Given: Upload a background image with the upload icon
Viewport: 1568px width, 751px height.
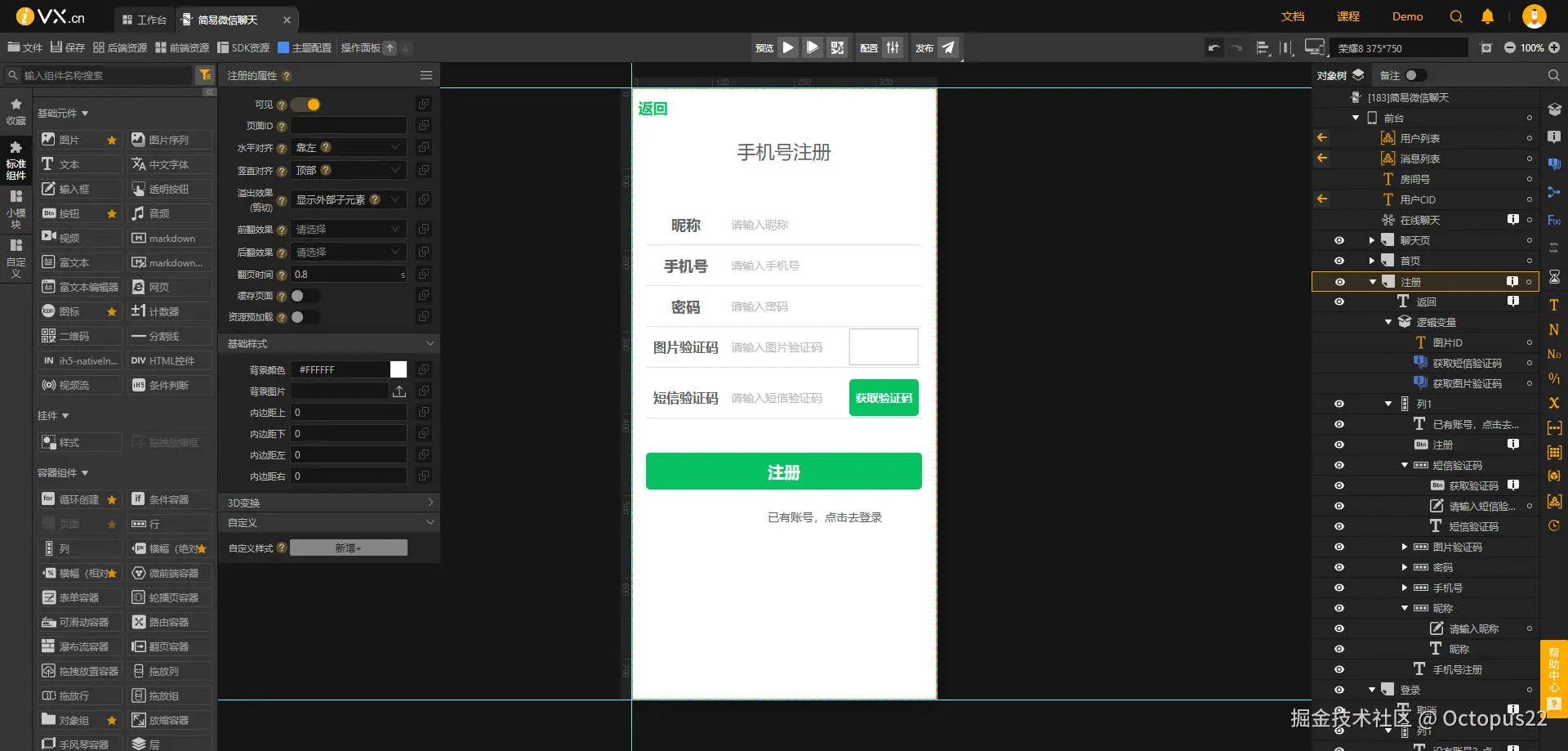Looking at the screenshot, I should [399, 391].
